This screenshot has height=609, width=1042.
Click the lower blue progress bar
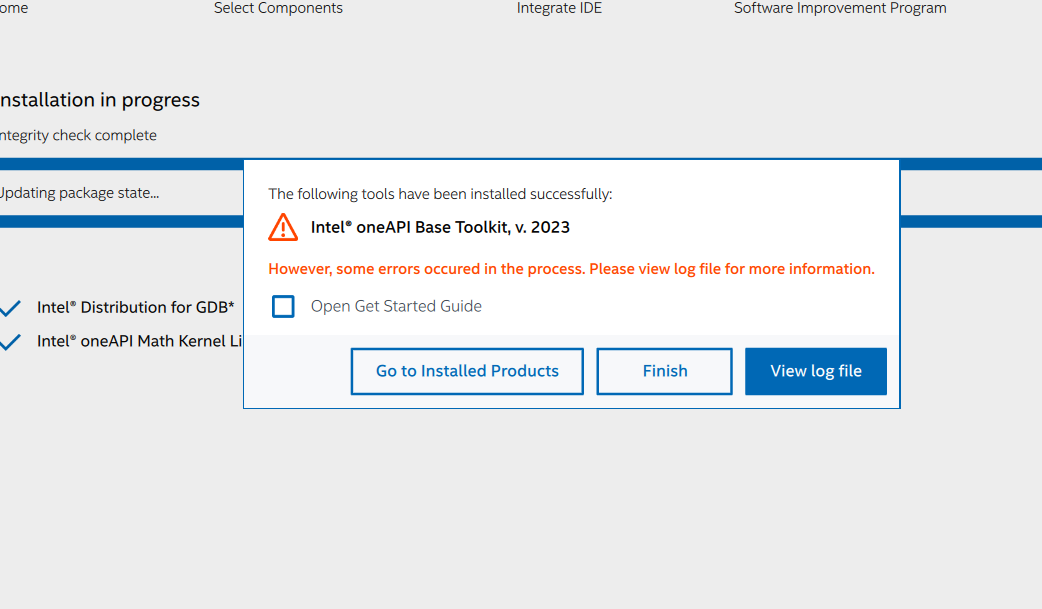click(120, 221)
